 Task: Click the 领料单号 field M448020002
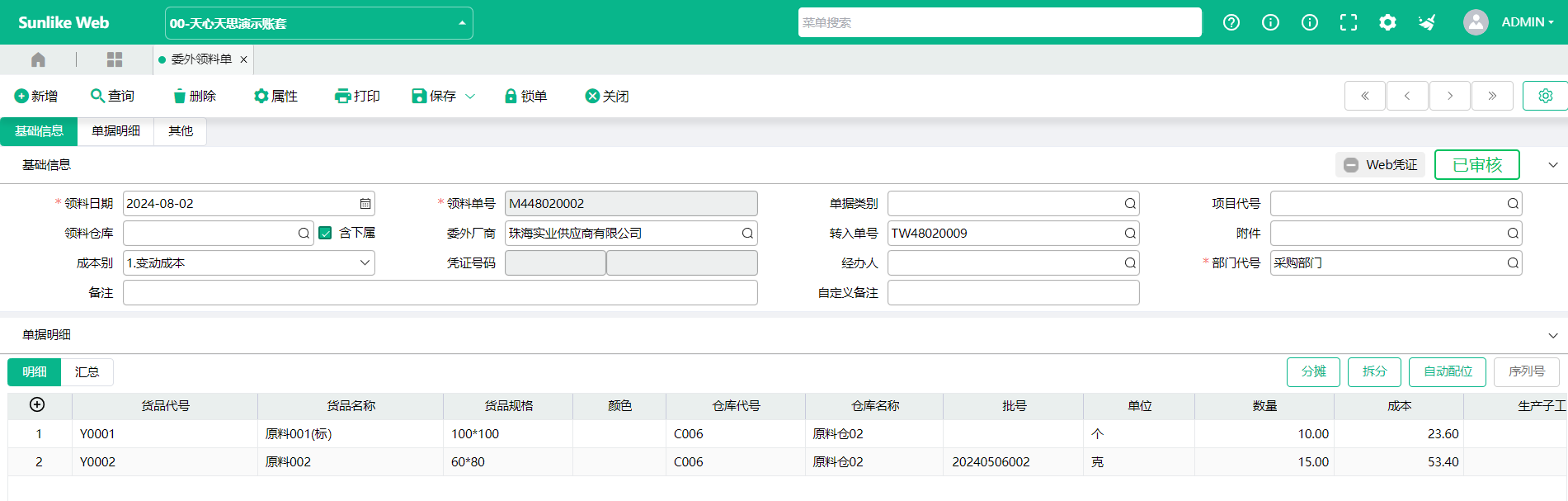631,204
